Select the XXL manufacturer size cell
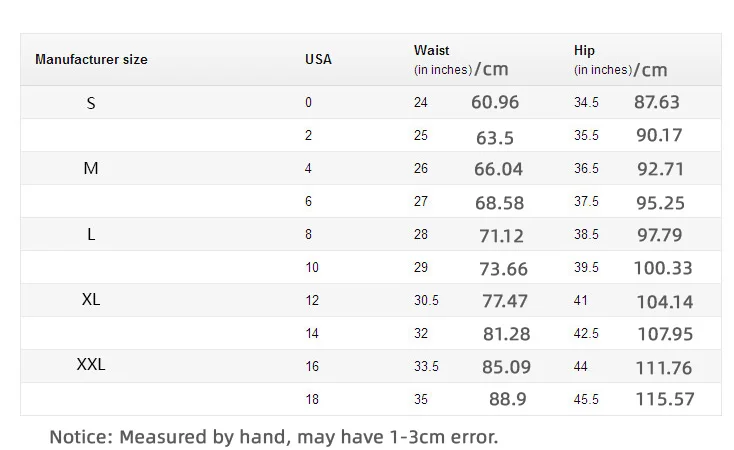This screenshot has height=450, width=734. point(91,364)
